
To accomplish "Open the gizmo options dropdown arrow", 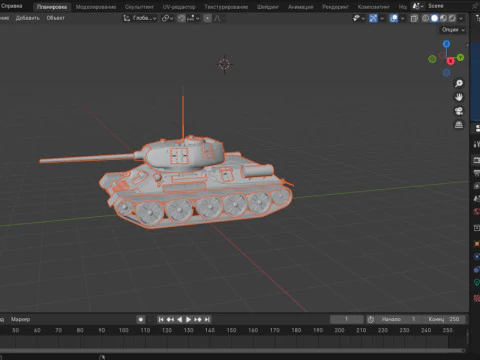I will (382, 18).
